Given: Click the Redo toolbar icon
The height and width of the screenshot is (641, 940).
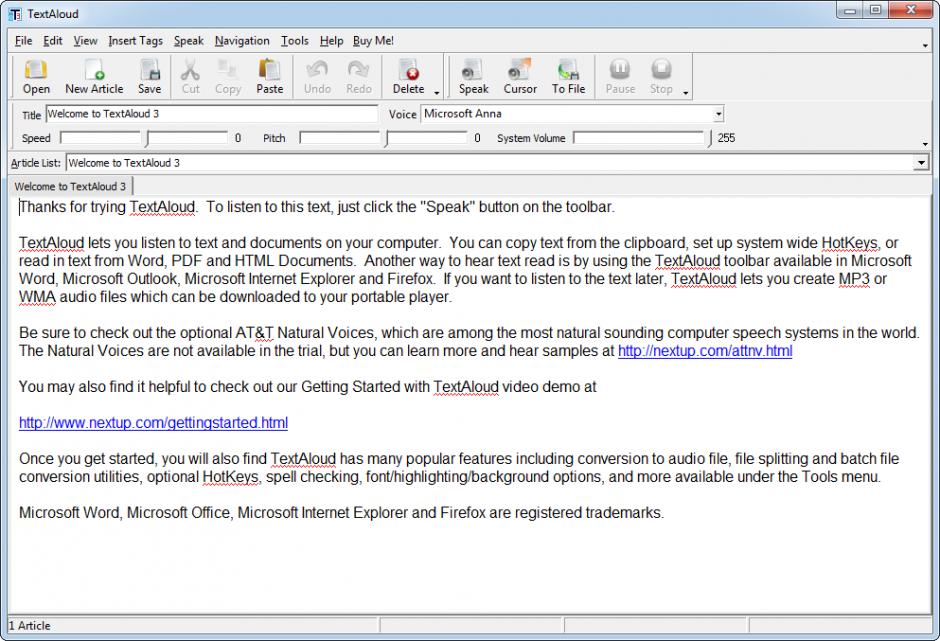Looking at the screenshot, I should 358,77.
